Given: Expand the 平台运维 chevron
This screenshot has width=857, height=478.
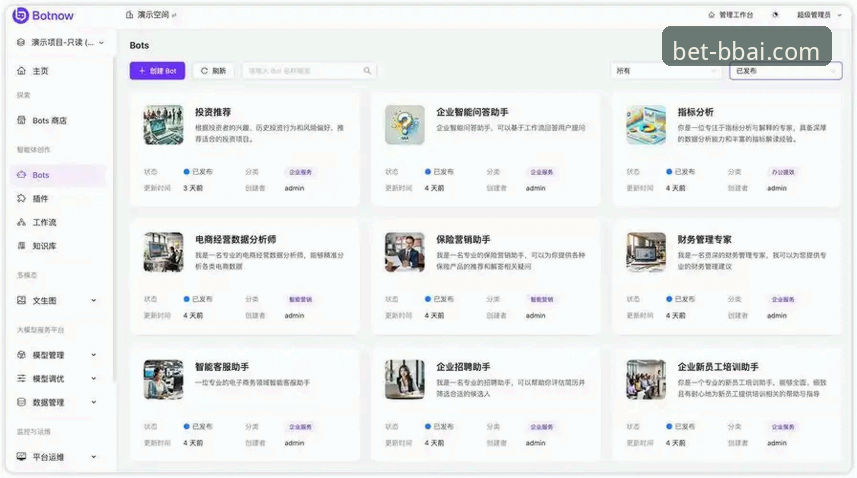Looking at the screenshot, I should click(x=93, y=457).
